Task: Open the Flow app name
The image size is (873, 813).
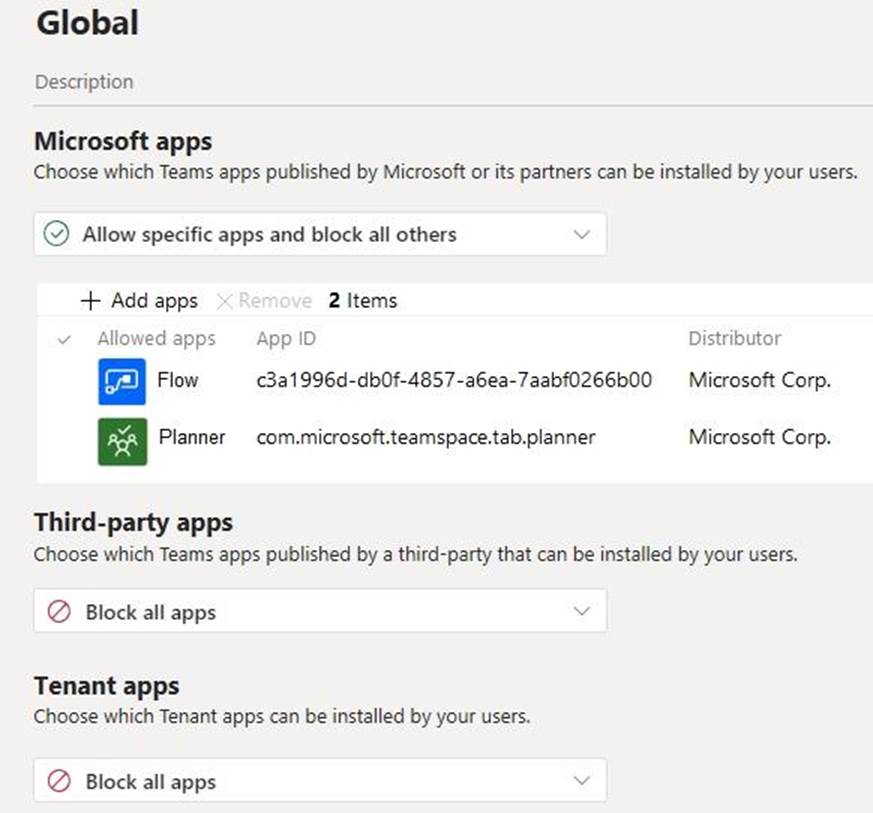Action: point(178,380)
